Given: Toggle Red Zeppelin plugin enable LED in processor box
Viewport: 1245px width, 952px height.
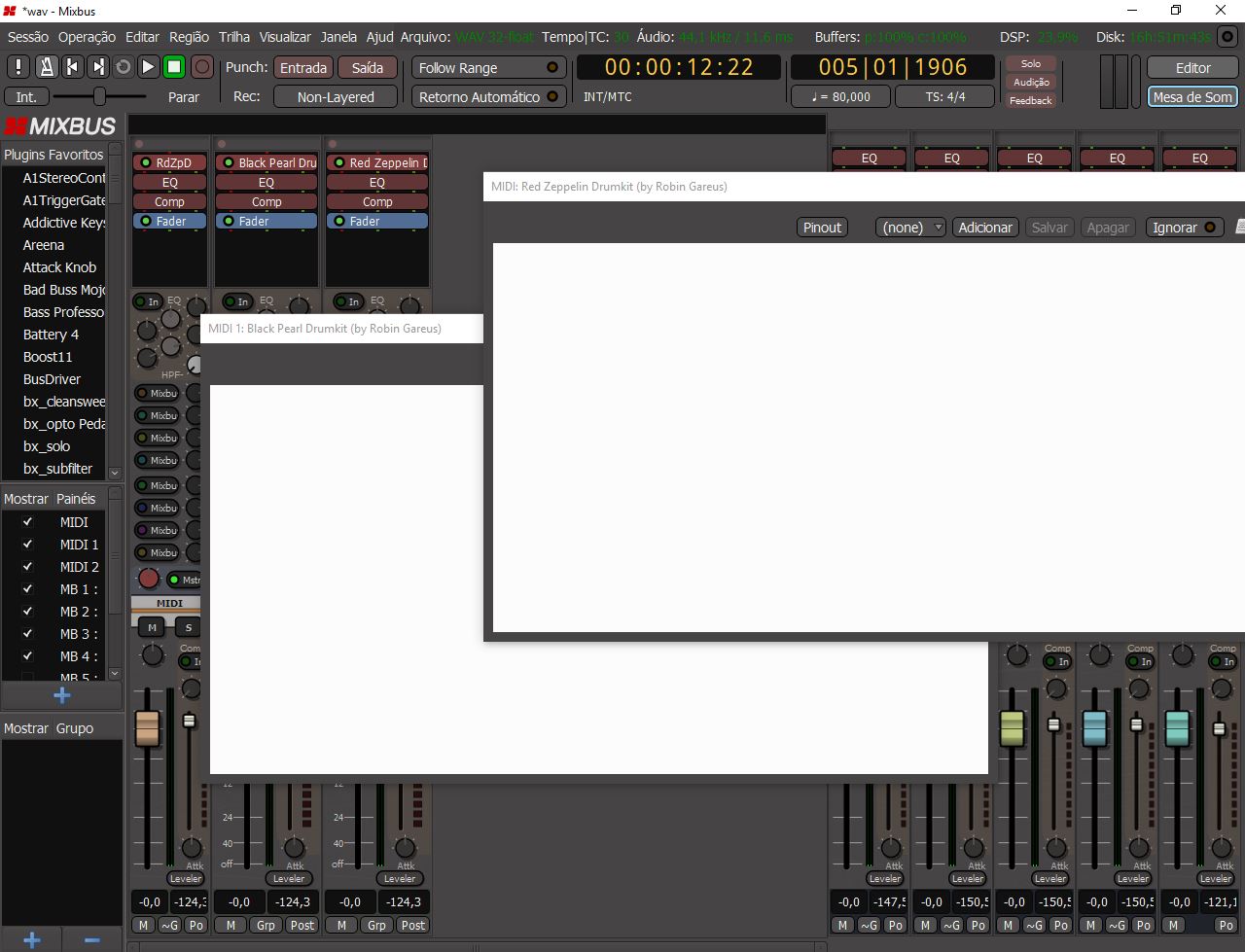Looking at the screenshot, I should (339, 162).
